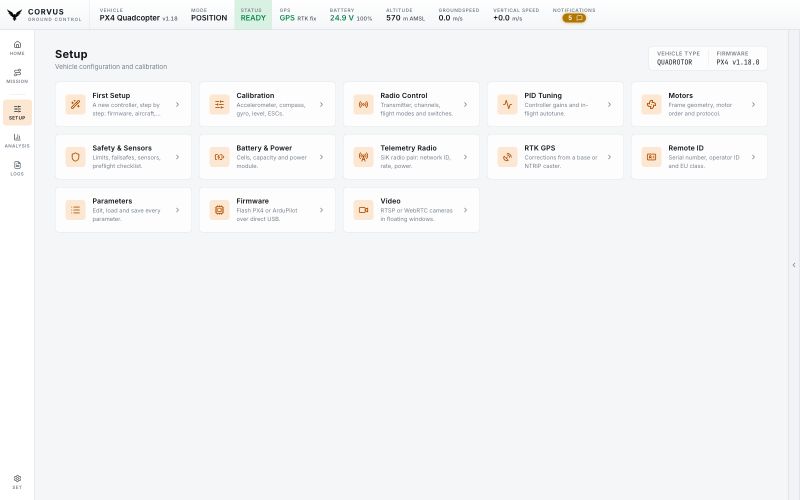
Task: Click the Safety & Sensors shield icon
Action: pos(76,157)
